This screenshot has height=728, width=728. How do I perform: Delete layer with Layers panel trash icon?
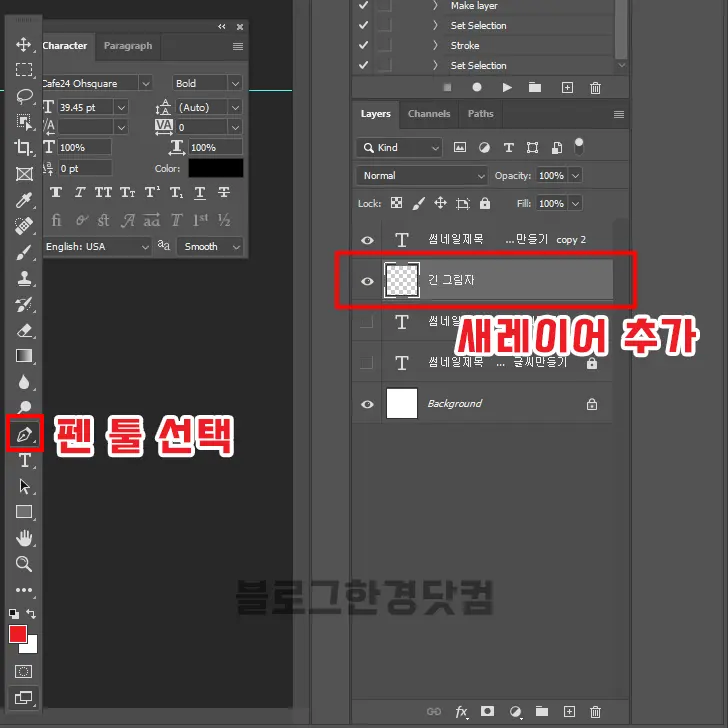click(x=595, y=712)
